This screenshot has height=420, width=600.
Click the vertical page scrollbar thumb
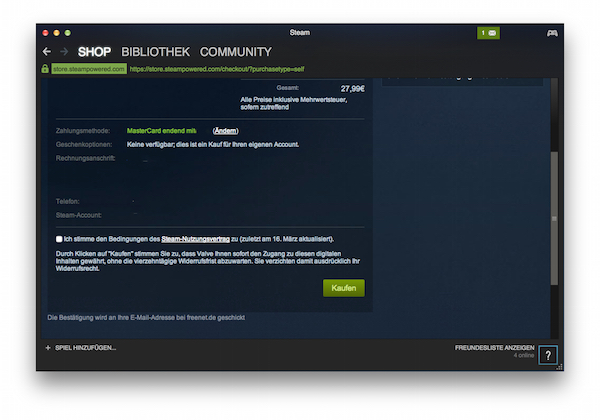coord(554,218)
